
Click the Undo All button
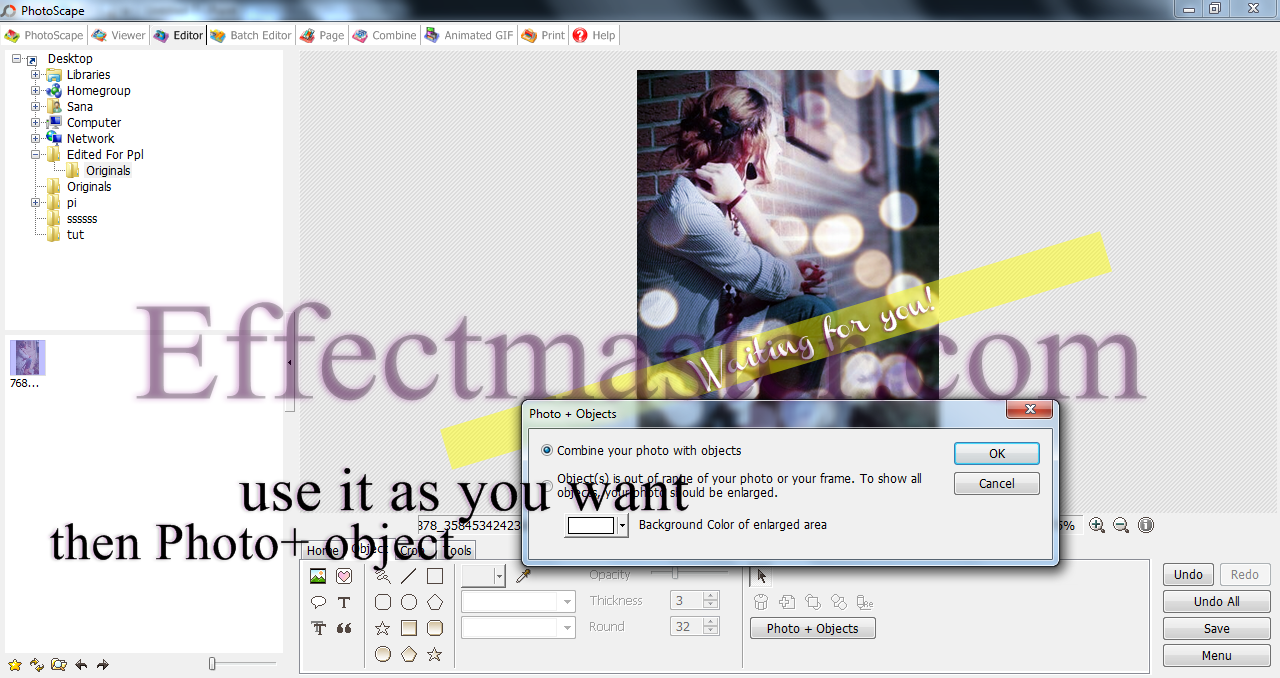click(x=1216, y=601)
